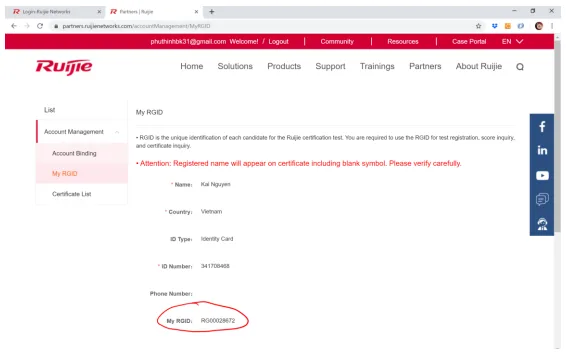
Task: Select My RGID in the sidebar
Action: 65,174
